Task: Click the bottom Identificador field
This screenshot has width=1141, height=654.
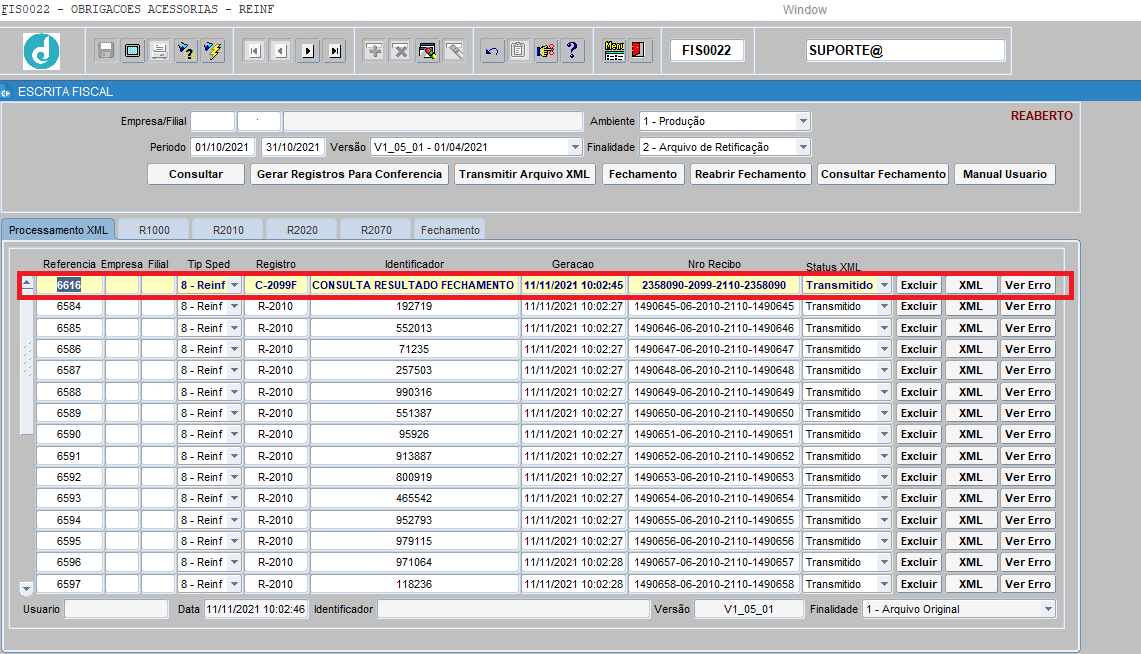Action: coord(513,610)
